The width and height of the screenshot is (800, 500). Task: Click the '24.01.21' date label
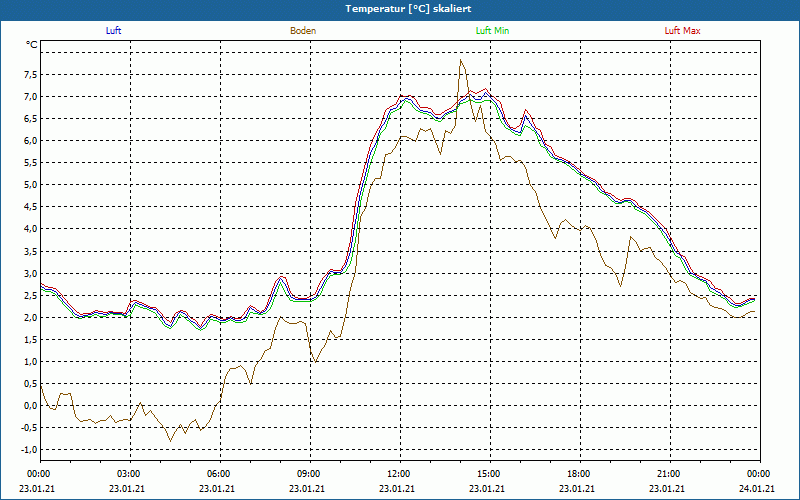(757, 489)
